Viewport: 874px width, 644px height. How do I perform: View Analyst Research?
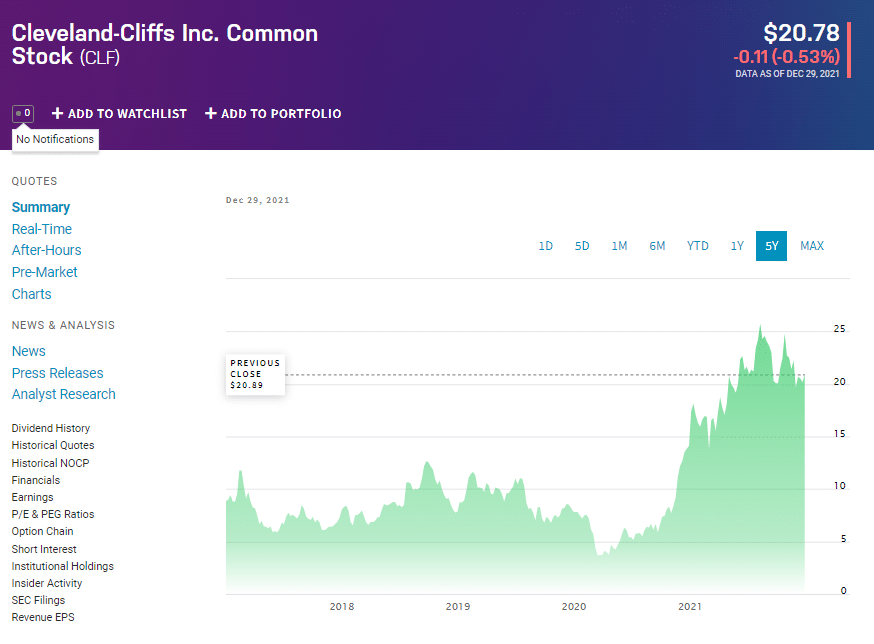[x=64, y=394]
